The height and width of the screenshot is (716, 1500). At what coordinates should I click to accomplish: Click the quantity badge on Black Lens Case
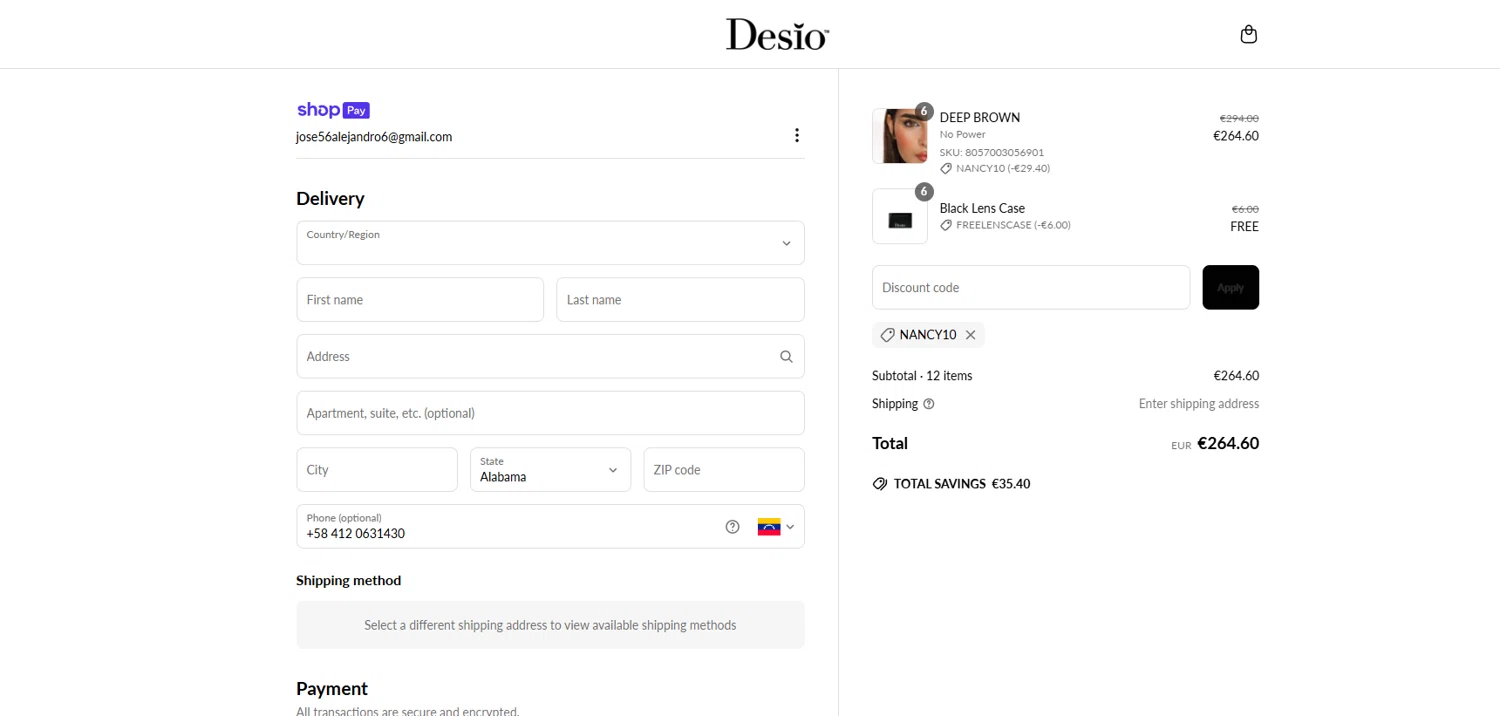pos(924,191)
